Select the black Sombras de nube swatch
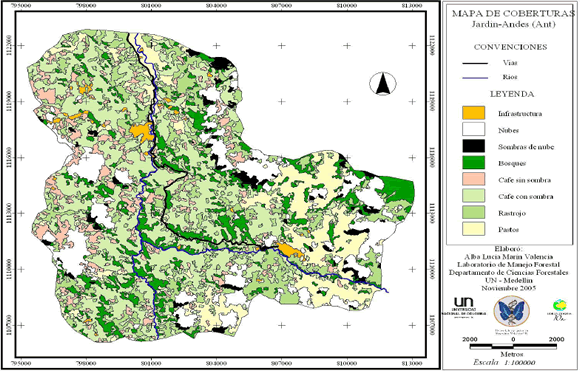Viewport: 580px width, 371px height. 473,146
